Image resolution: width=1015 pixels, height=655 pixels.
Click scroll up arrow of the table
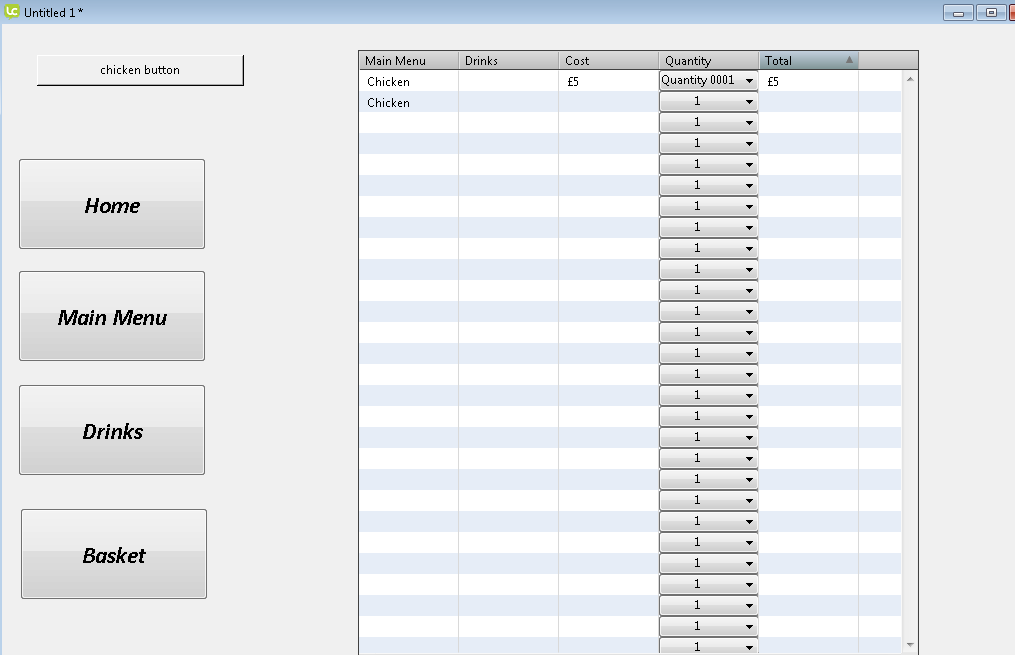[909, 78]
